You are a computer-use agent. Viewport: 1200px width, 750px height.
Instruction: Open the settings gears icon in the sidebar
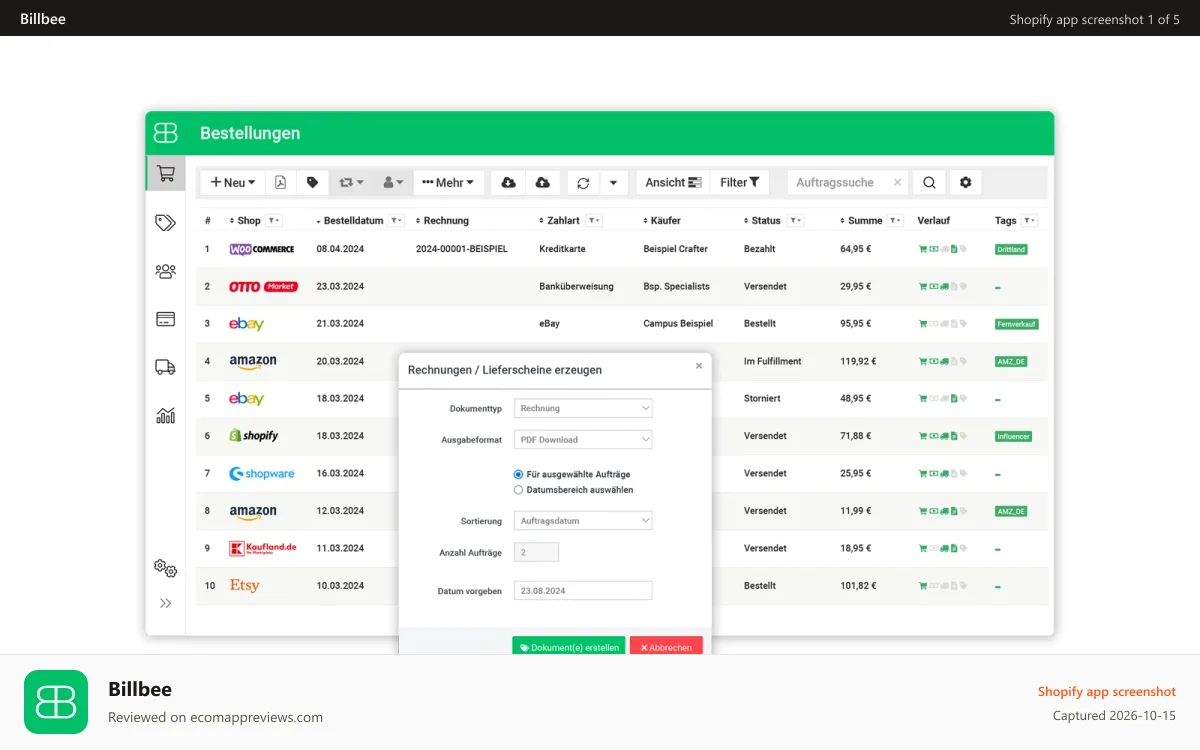166,568
